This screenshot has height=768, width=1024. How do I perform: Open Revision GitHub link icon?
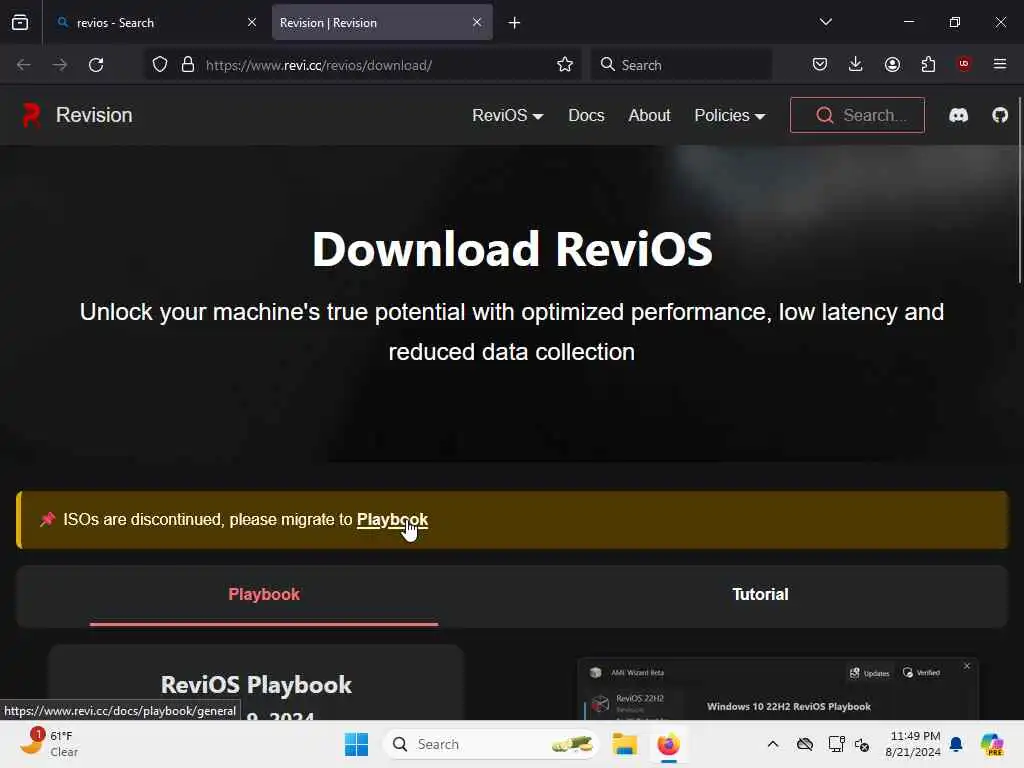[1000, 116]
